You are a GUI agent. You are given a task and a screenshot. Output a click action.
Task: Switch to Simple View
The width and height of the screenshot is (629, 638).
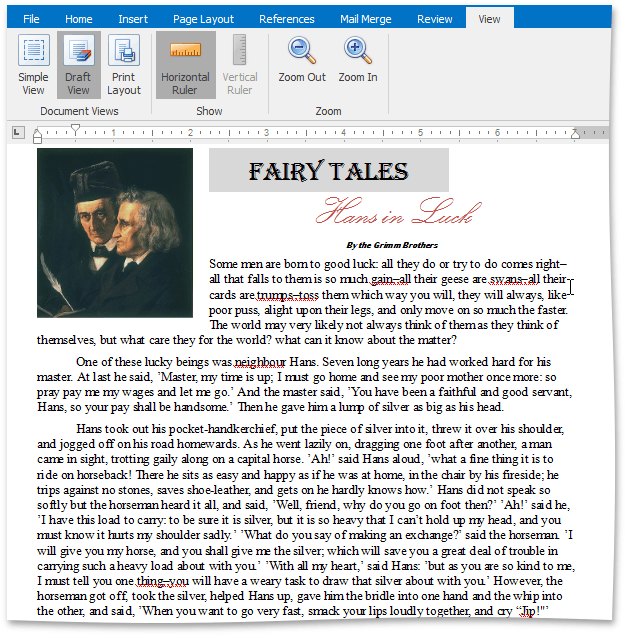click(x=33, y=65)
